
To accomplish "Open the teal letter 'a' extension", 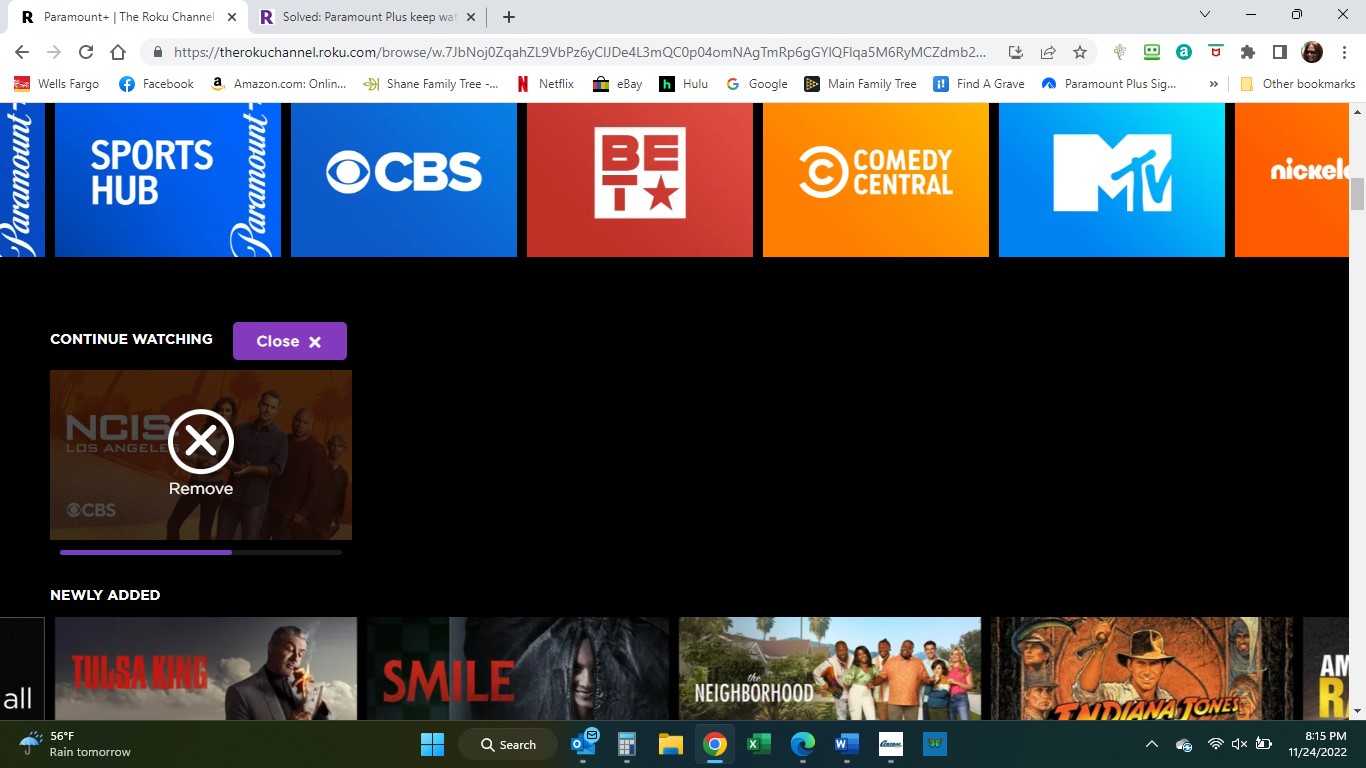I will pyautogui.click(x=1184, y=52).
